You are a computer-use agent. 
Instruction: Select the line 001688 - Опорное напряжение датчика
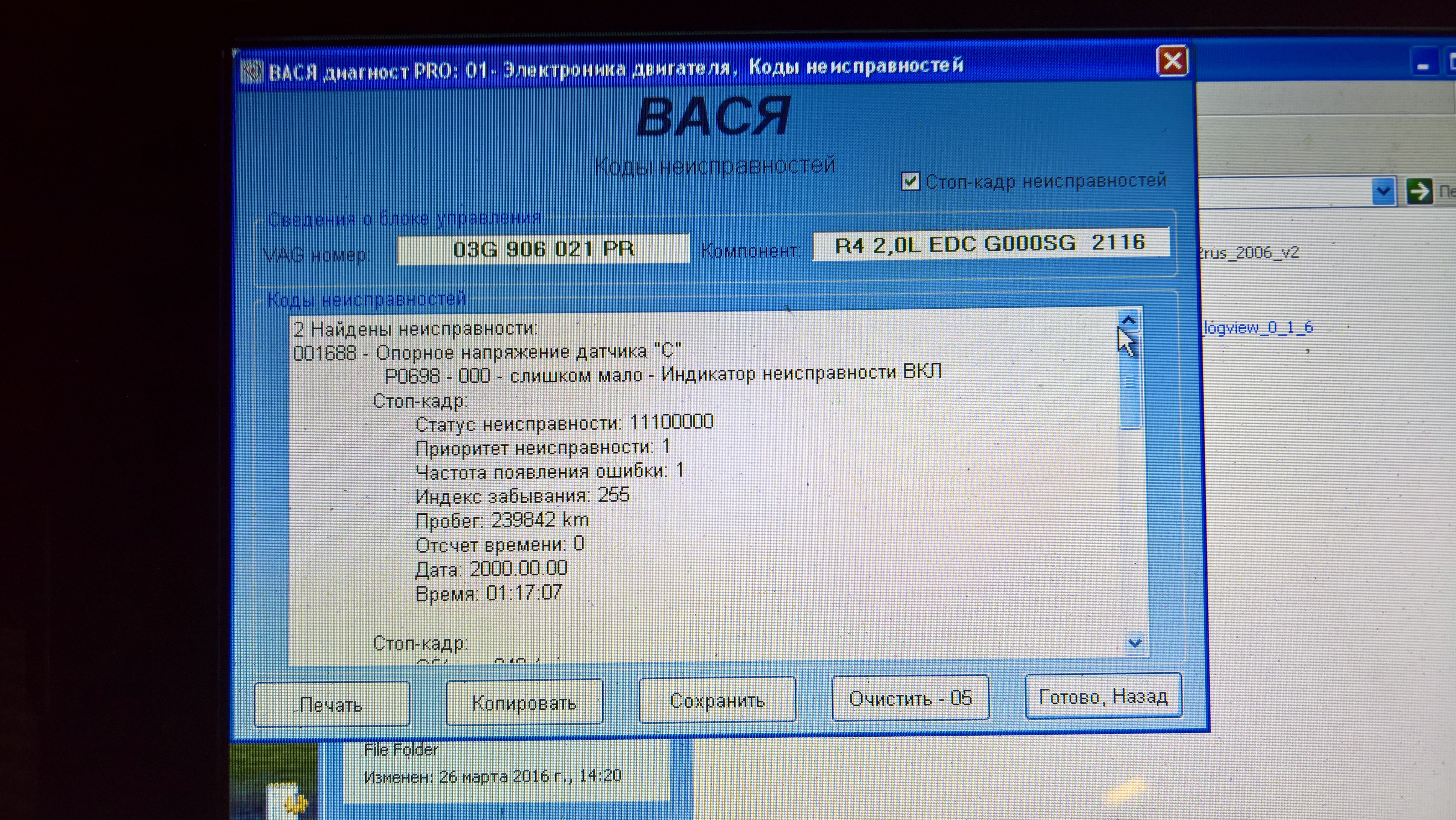point(487,352)
